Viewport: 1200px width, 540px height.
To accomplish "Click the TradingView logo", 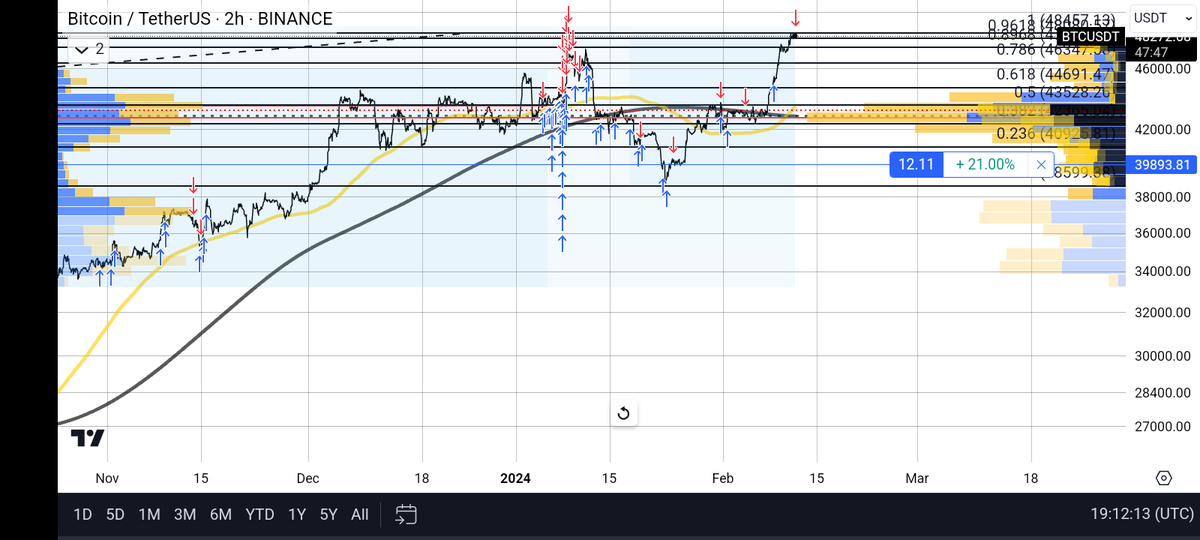I will point(87,438).
